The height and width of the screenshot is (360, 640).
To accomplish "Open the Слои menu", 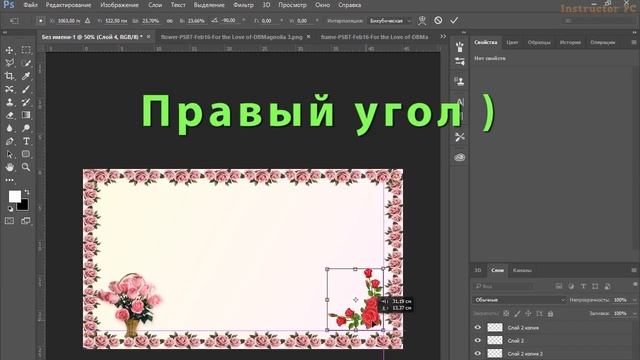I will click(155, 5).
